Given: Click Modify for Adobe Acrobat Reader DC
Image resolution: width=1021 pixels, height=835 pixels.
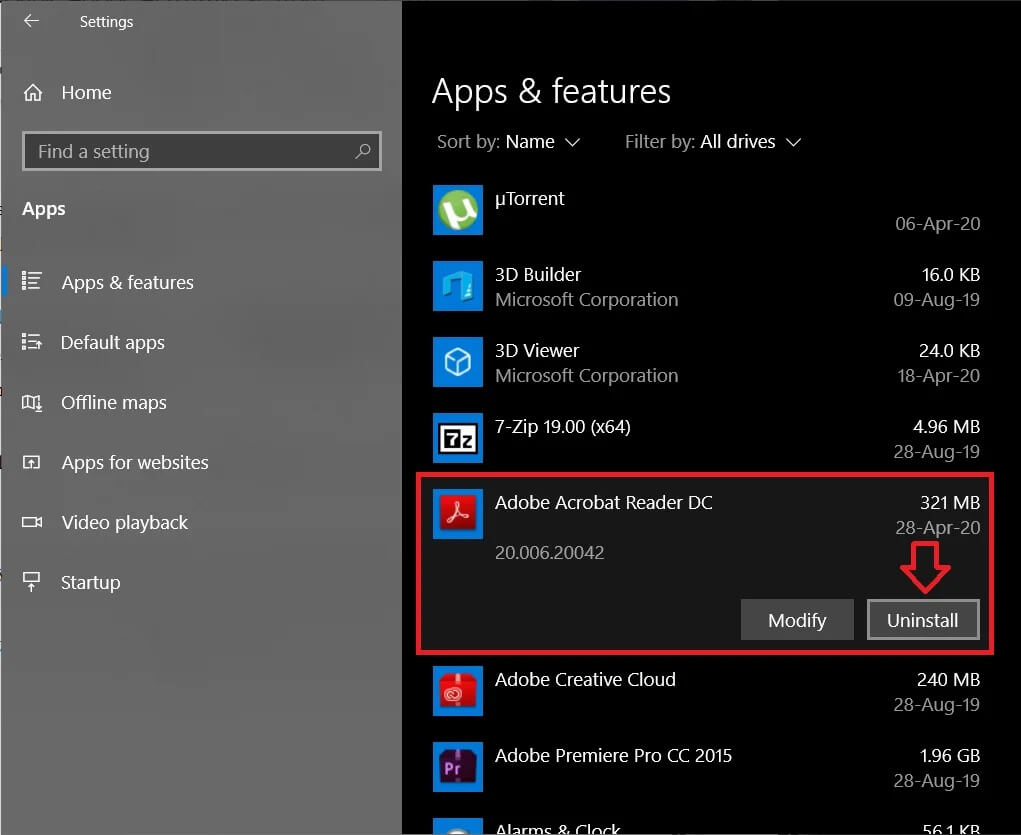Looking at the screenshot, I should coord(797,619).
